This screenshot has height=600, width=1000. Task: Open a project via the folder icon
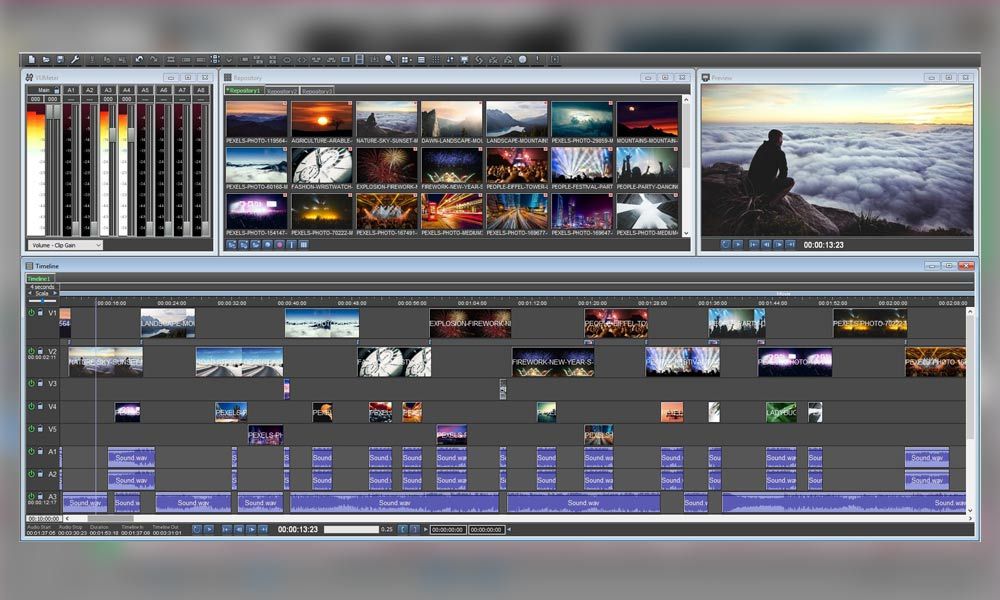point(46,59)
